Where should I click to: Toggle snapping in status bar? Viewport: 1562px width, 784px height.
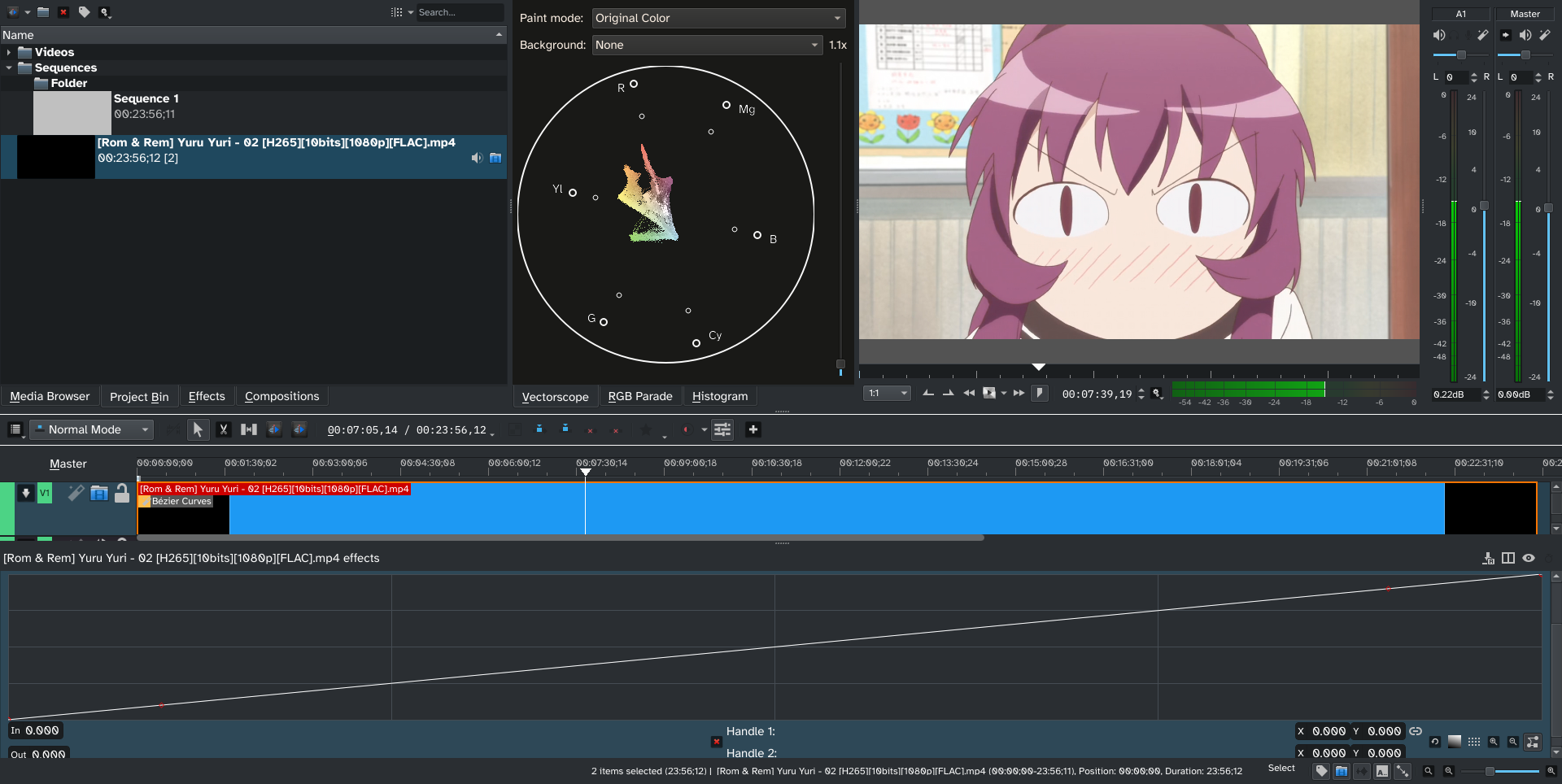[x=1403, y=771]
